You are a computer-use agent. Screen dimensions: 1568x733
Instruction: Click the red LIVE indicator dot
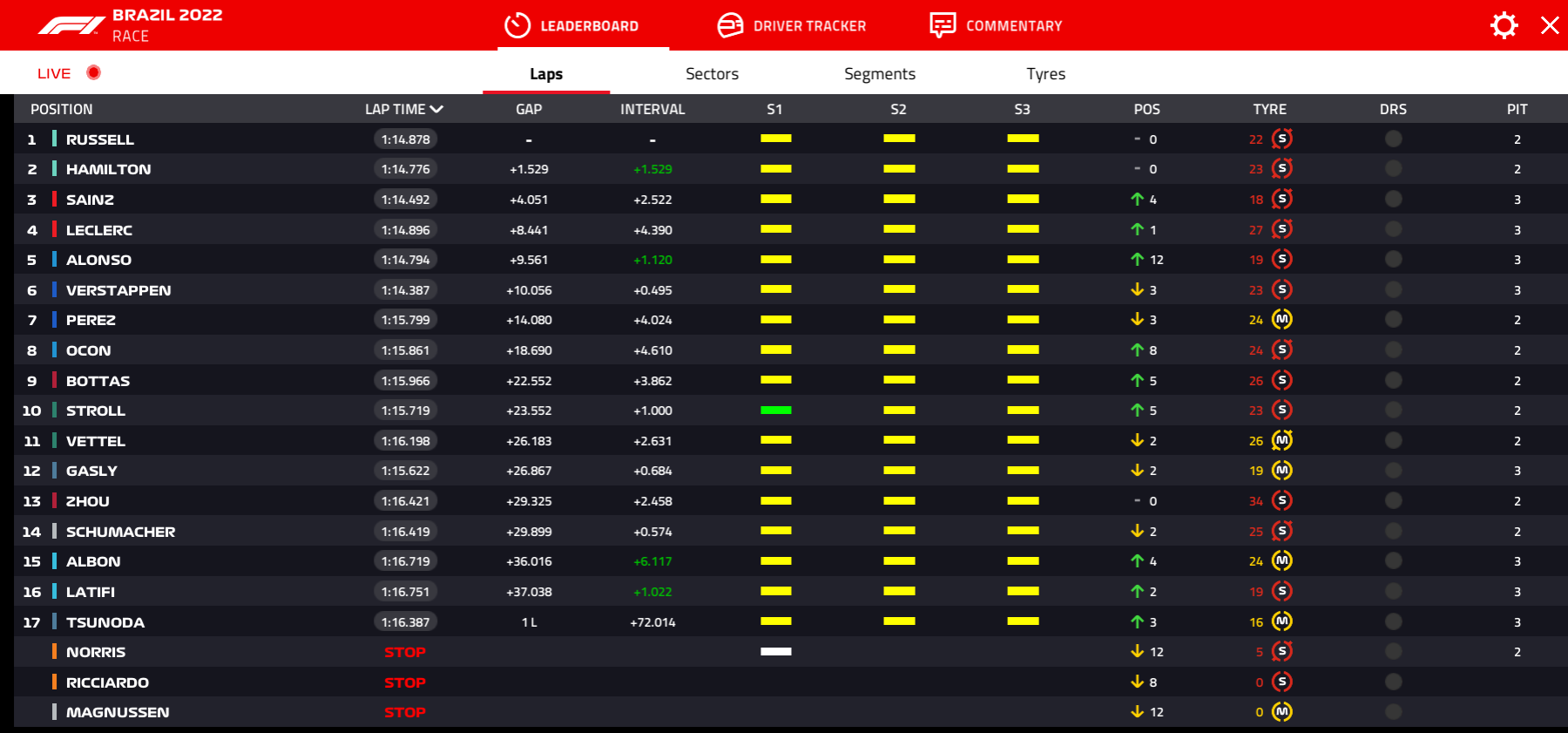pos(94,72)
